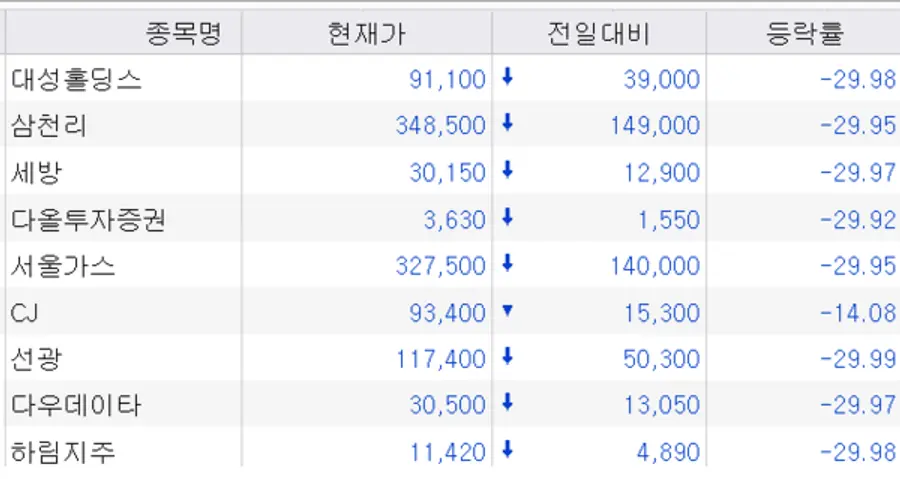Select the 대성홀딩스 stock name

77,79
